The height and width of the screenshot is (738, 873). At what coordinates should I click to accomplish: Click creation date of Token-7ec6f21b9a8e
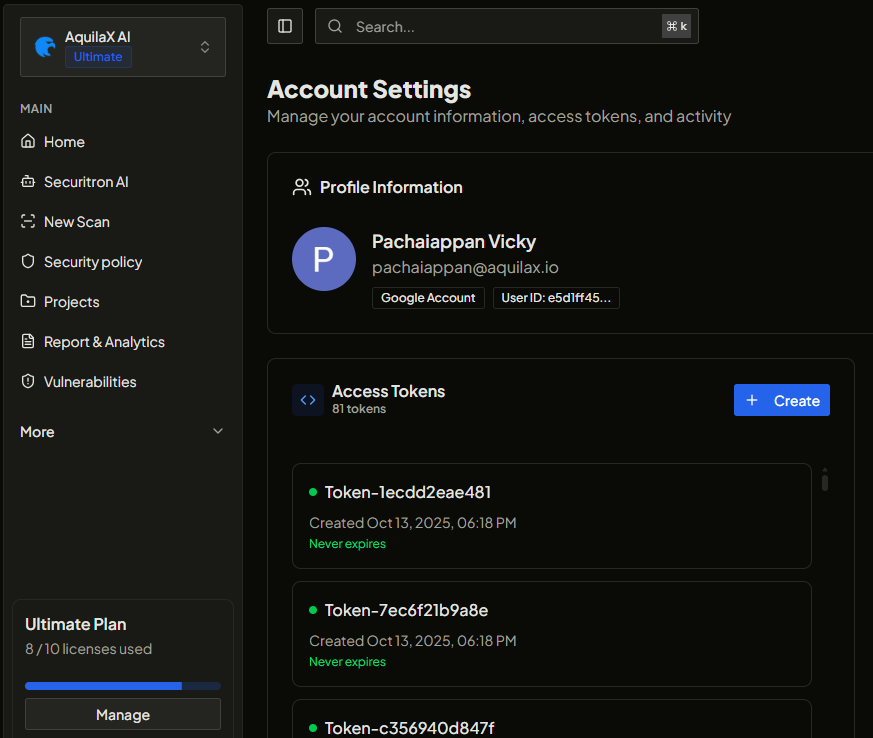(413, 641)
